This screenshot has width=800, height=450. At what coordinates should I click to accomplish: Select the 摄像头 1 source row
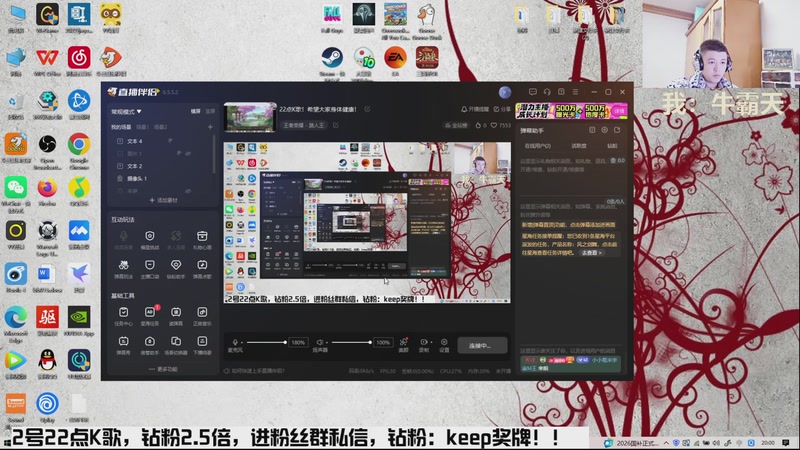[162, 179]
